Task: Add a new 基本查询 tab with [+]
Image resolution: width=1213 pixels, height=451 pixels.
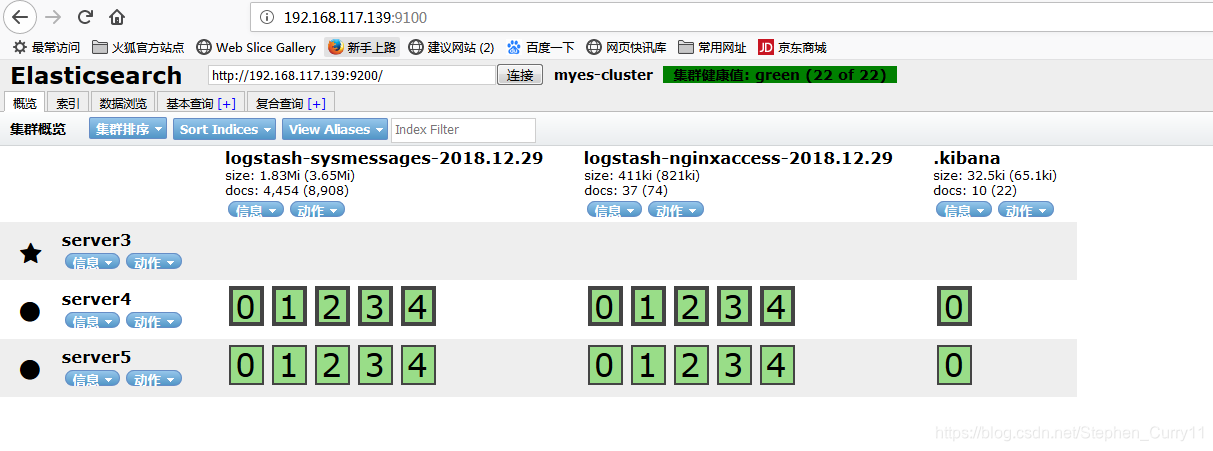Action: 227,104
